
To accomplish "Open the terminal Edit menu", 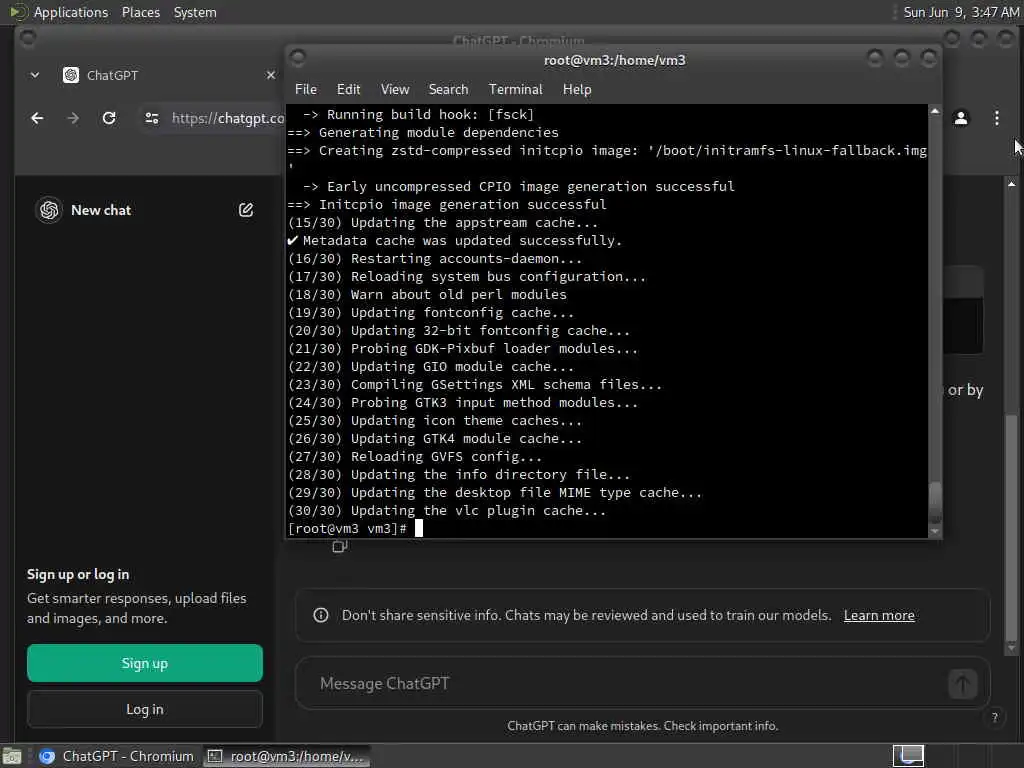I will pos(348,89).
